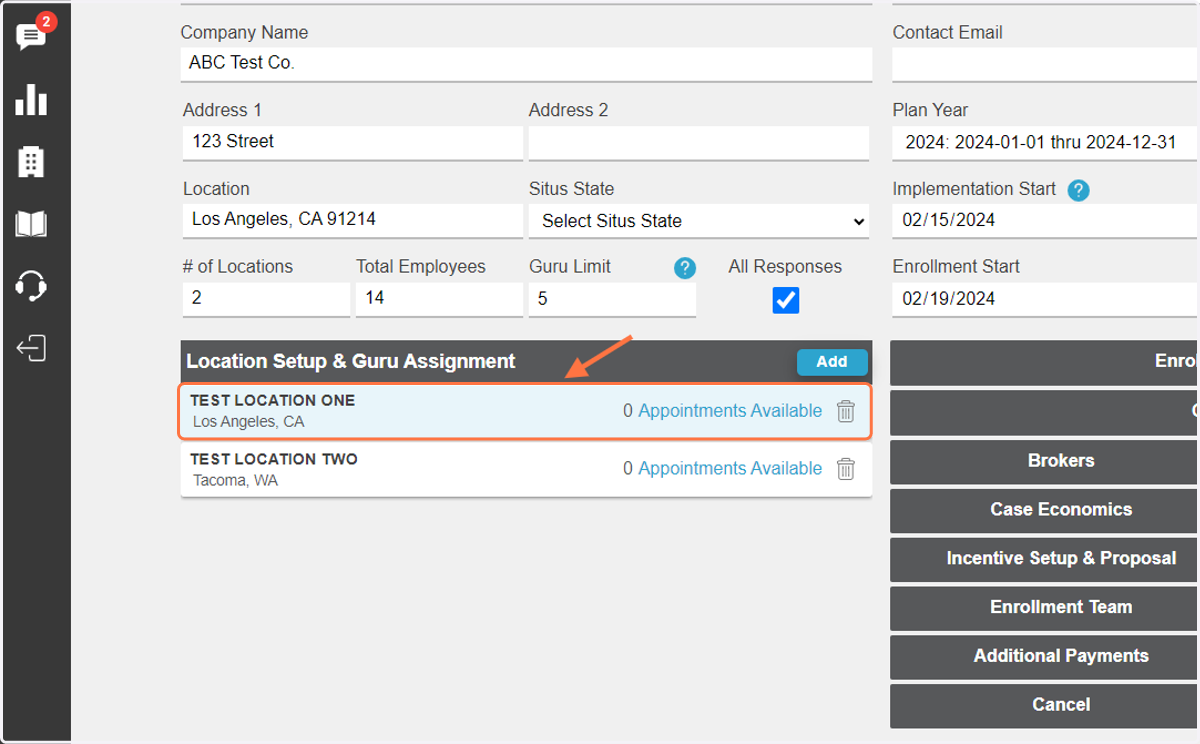This screenshot has width=1200, height=744.
Task: Select the TEST LOCATION TWO row
Action: coord(526,469)
